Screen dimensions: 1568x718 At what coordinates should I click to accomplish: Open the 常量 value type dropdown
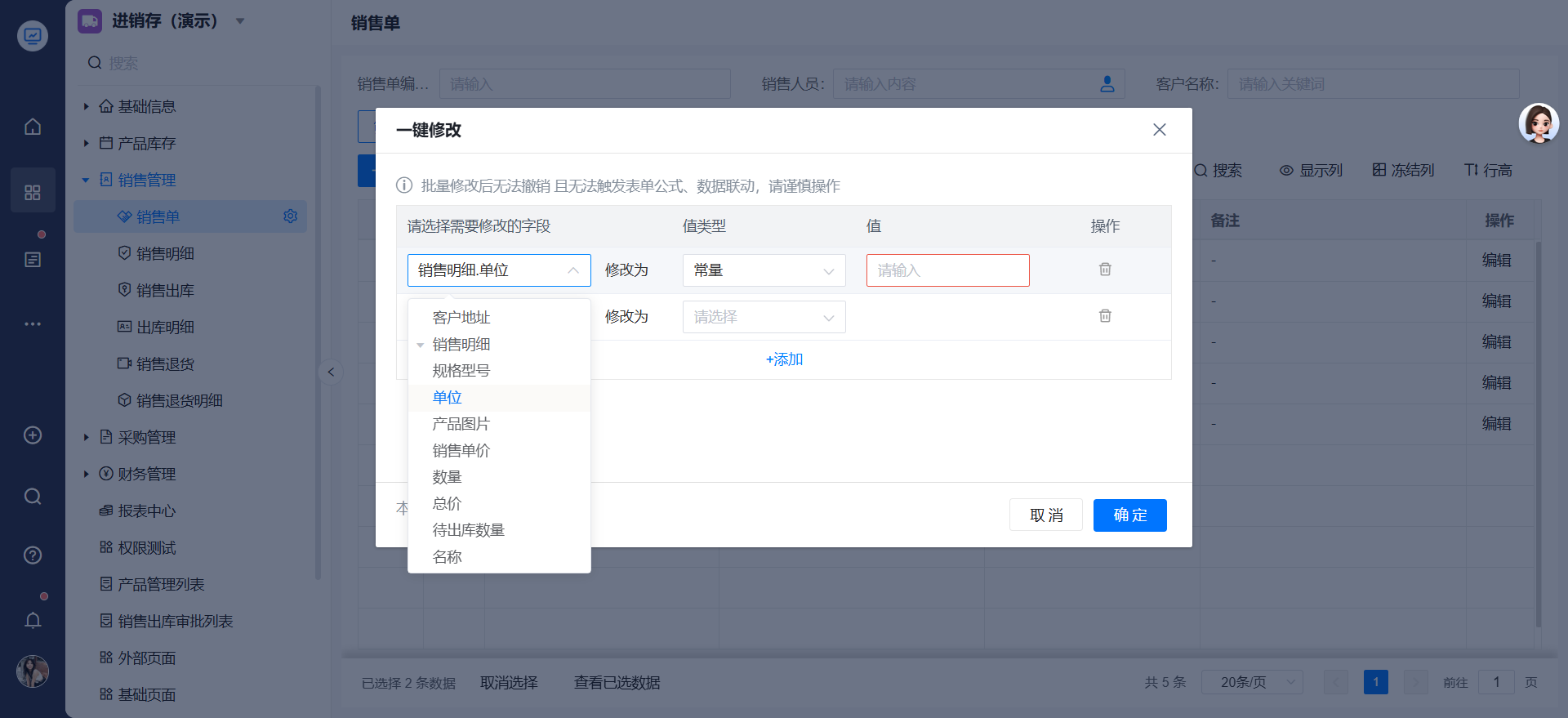(764, 270)
